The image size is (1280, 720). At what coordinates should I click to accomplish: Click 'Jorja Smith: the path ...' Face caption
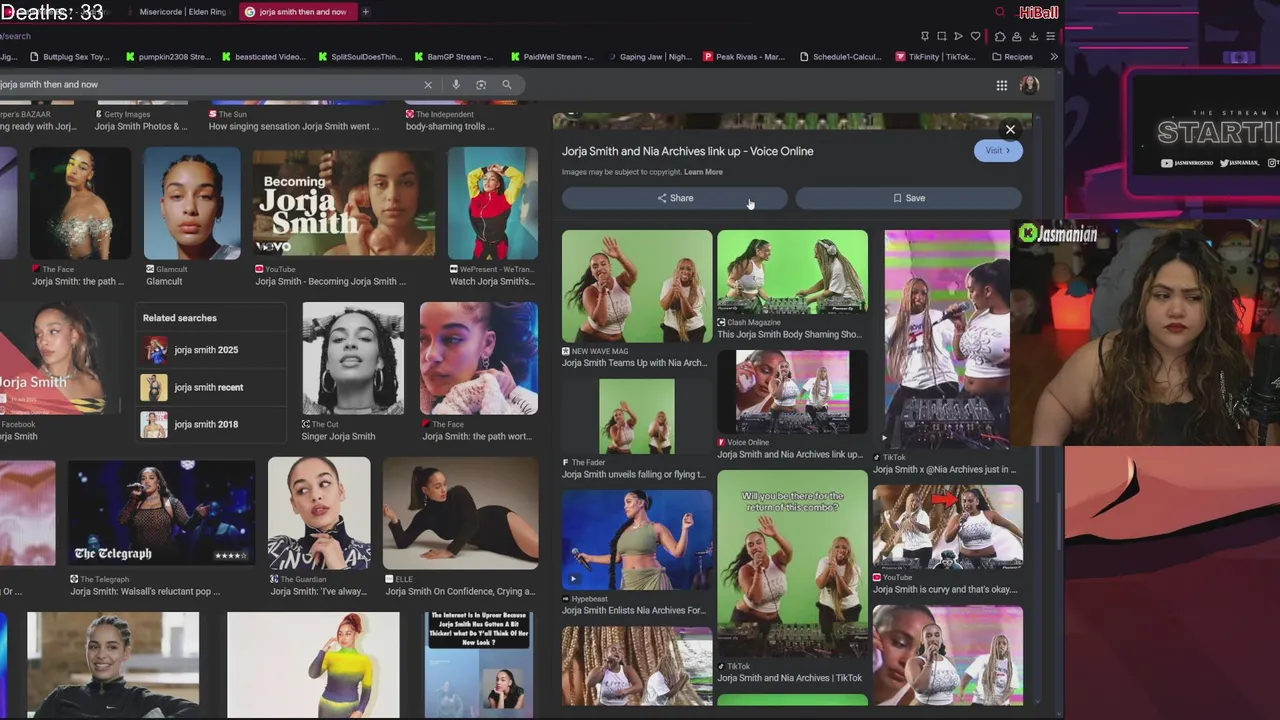pyautogui.click(x=78, y=282)
